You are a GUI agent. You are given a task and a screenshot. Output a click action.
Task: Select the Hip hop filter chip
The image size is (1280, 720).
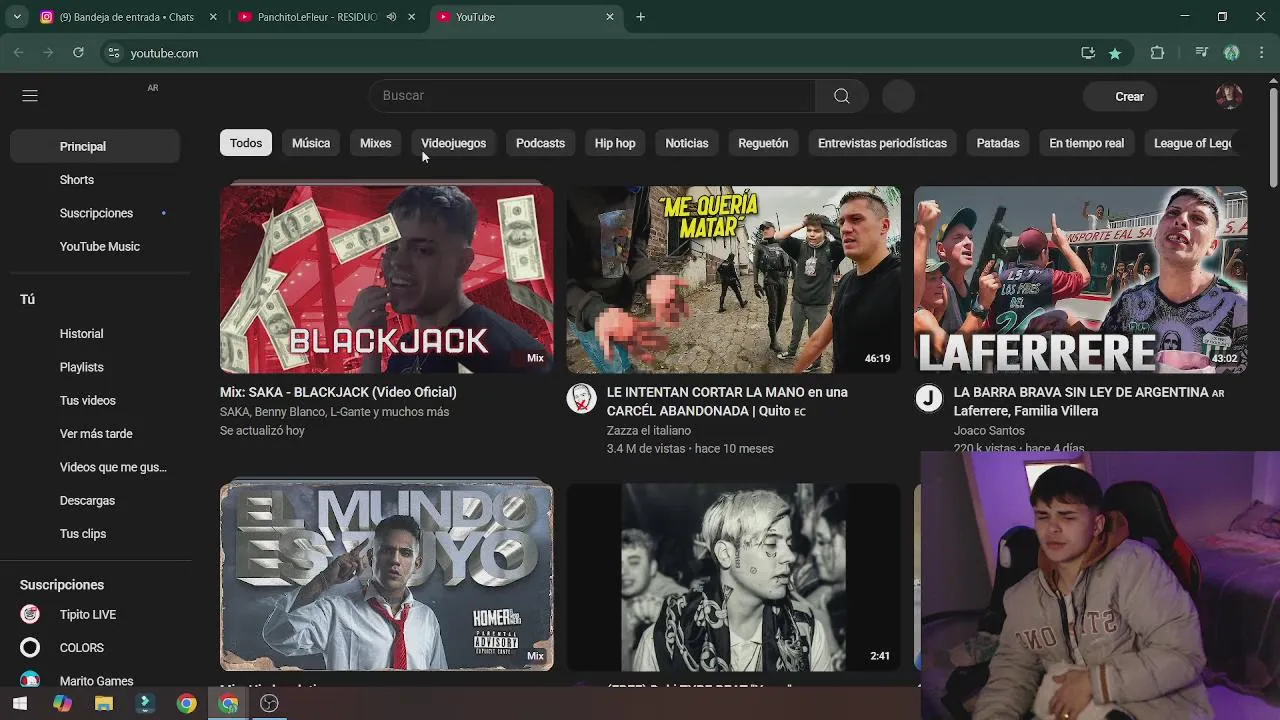(x=615, y=143)
